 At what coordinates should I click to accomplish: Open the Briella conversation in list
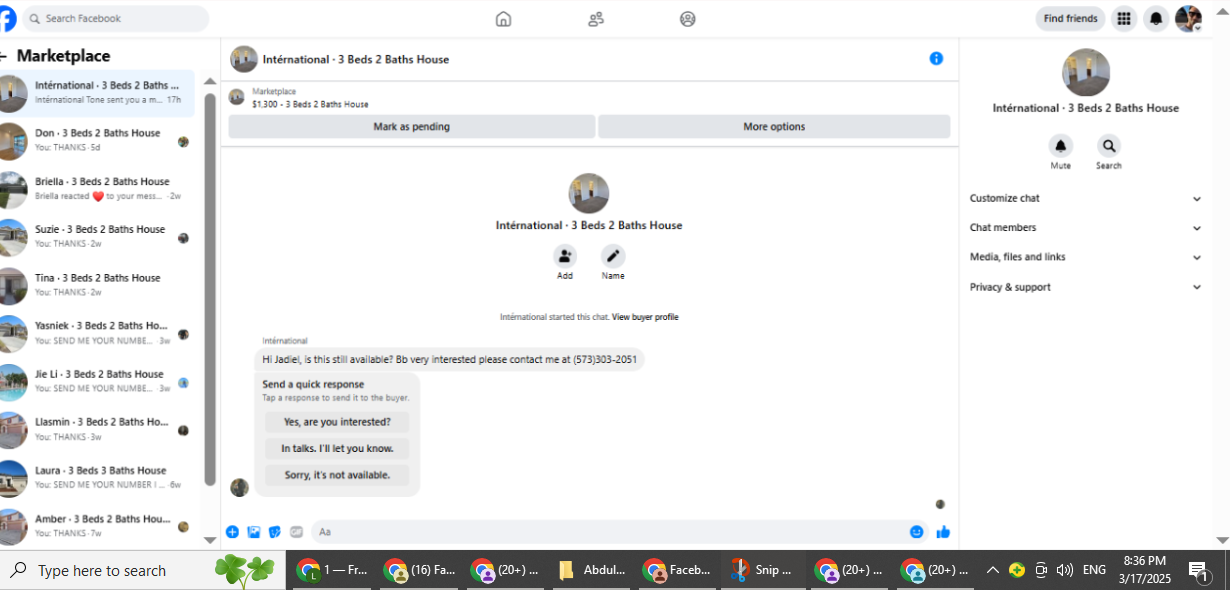(x=97, y=189)
